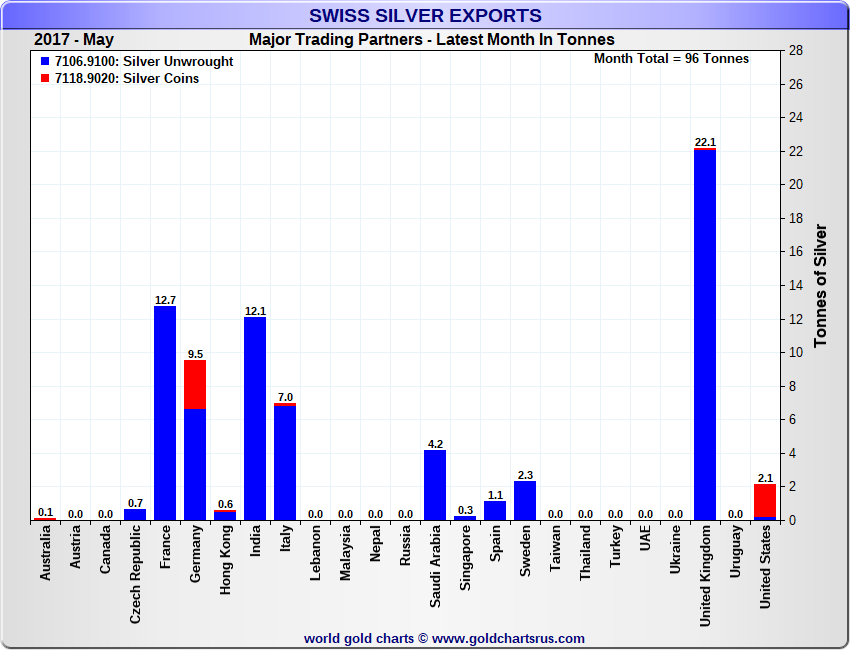Select the Saudi Arabia bar

pos(435,485)
